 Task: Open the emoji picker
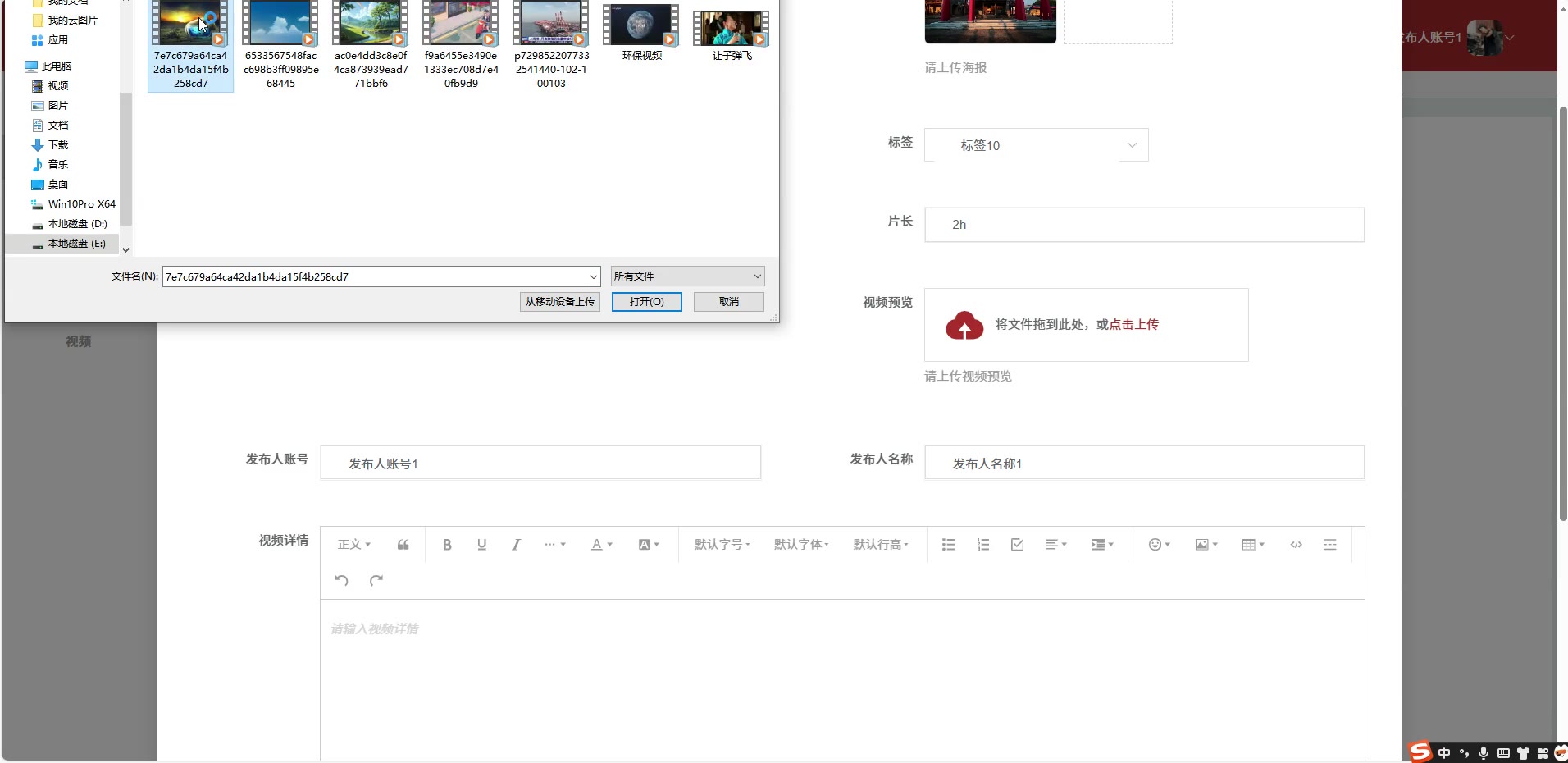coord(1160,545)
